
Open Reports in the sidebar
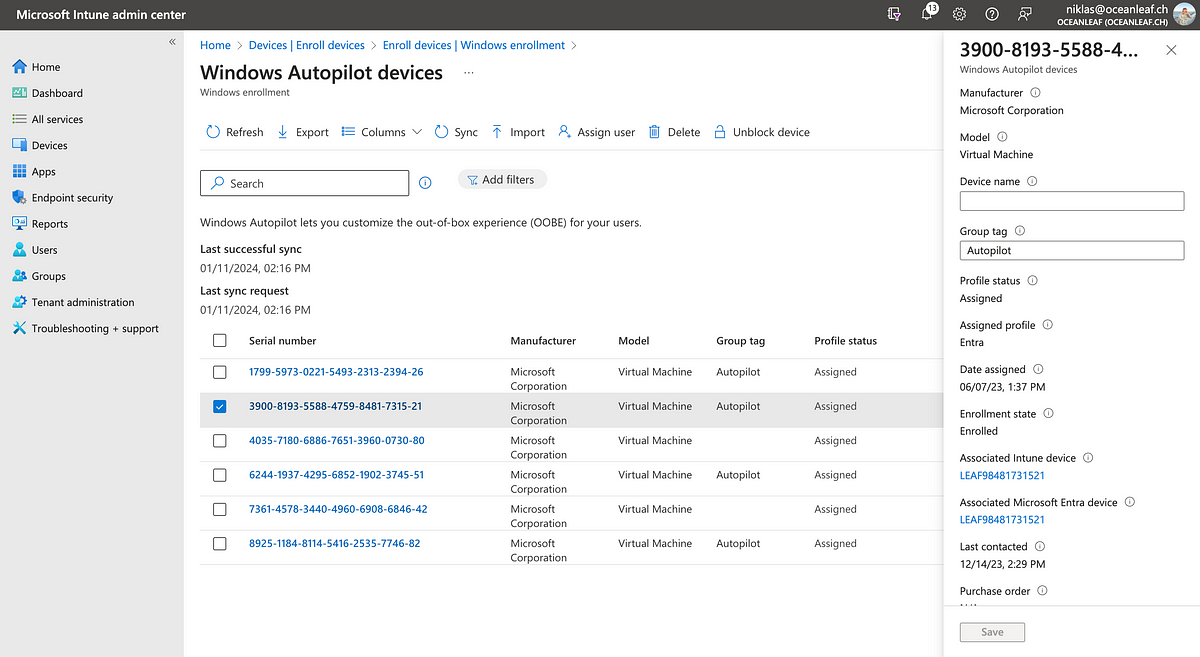click(40, 224)
